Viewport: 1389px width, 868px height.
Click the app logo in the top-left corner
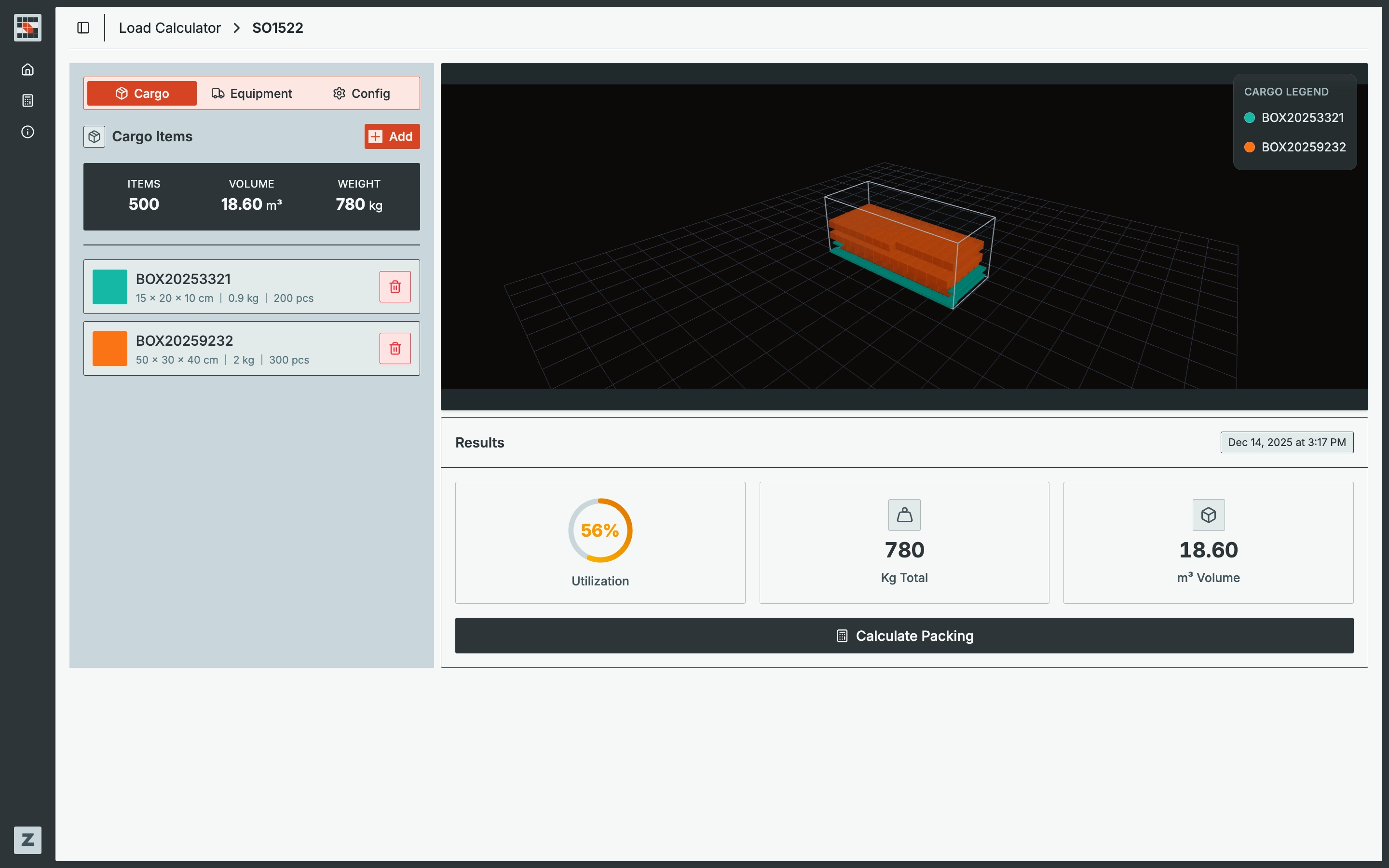click(27, 27)
